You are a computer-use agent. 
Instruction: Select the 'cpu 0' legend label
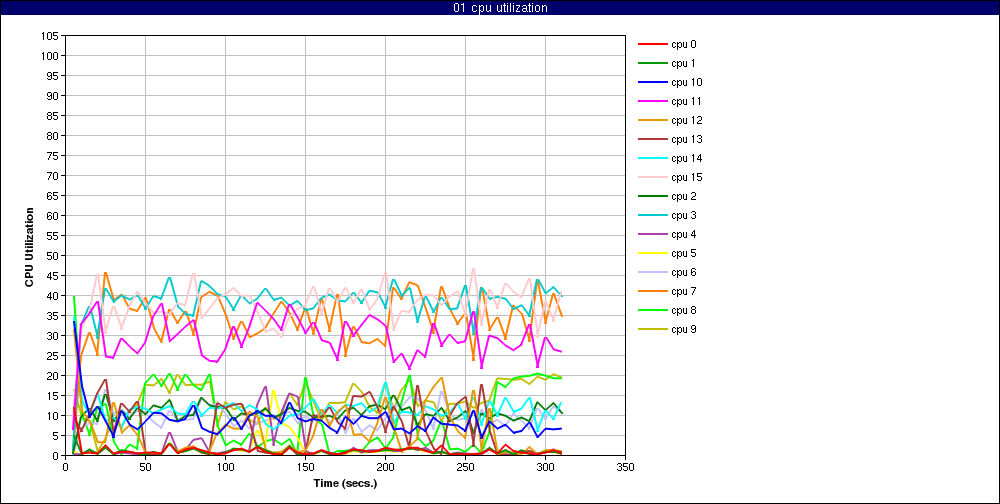pos(683,45)
